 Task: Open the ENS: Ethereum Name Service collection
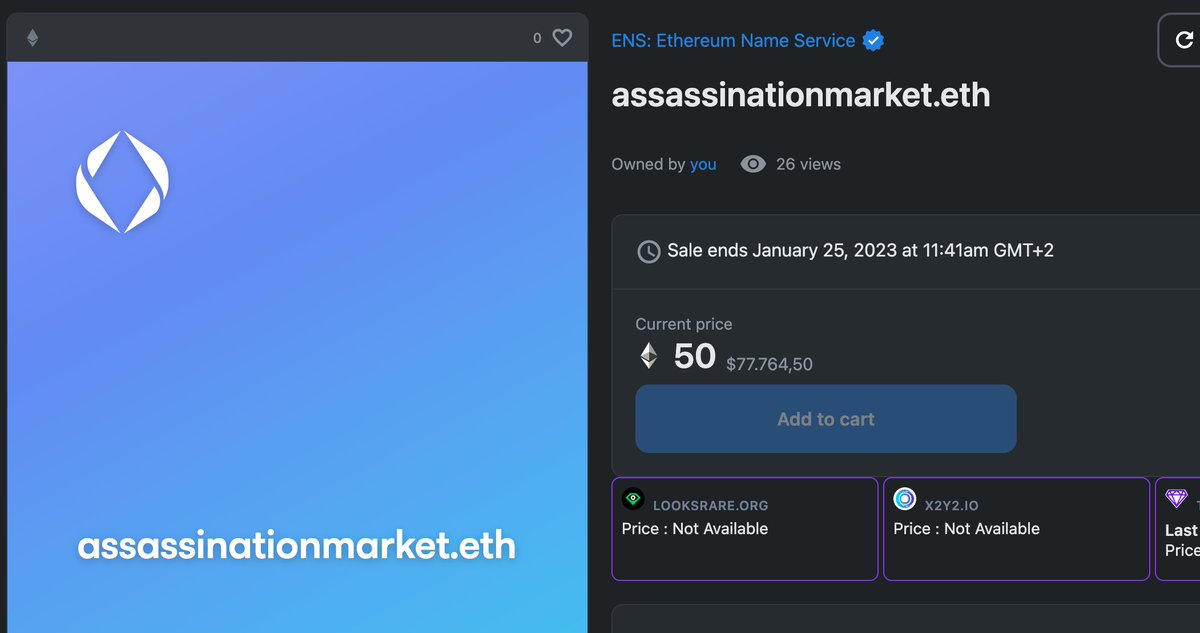[x=733, y=40]
